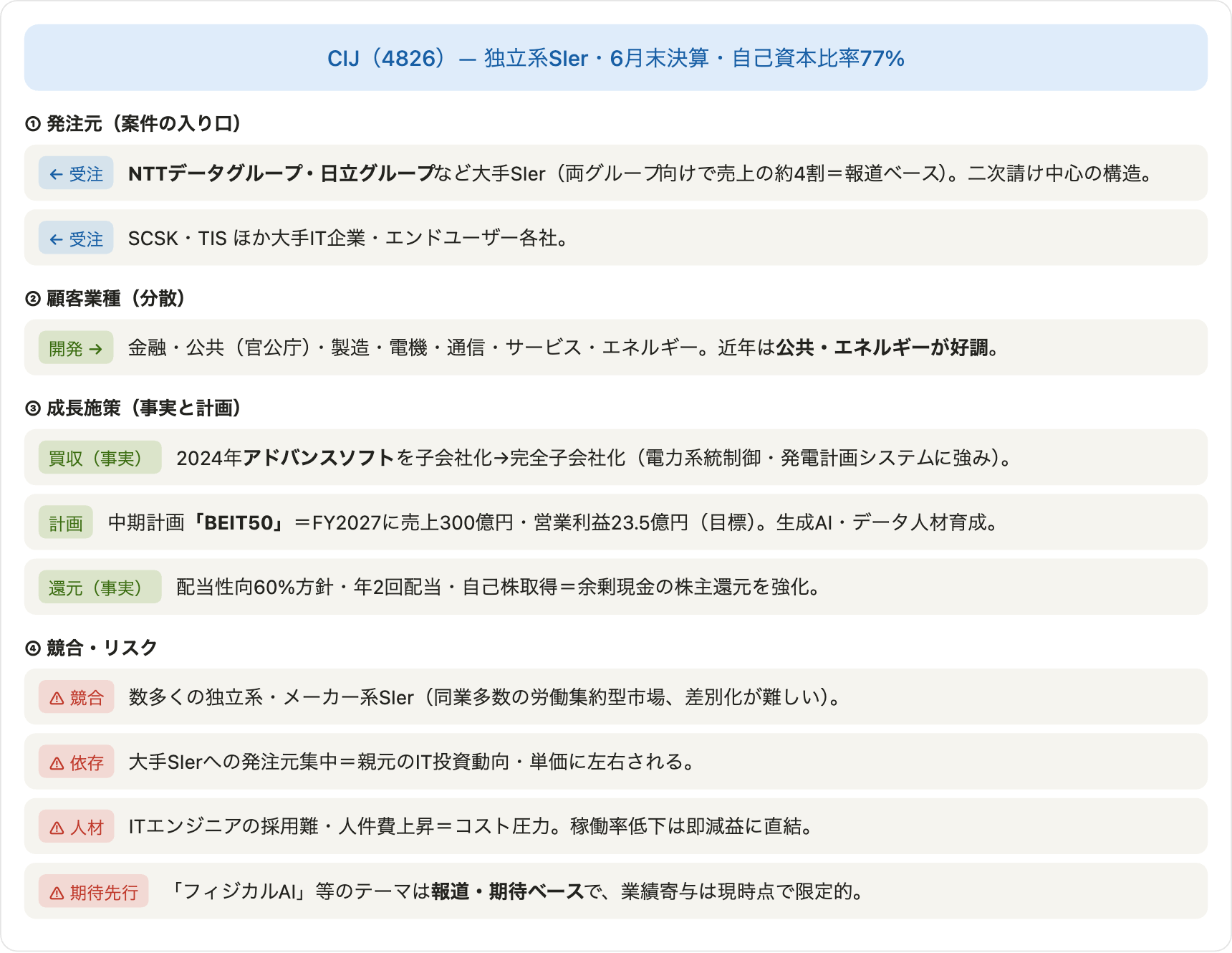This screenshot has height=953, width=1232.
Task: Select the 金融・公共（官公庁）row text
Action: tap(564, 348)
